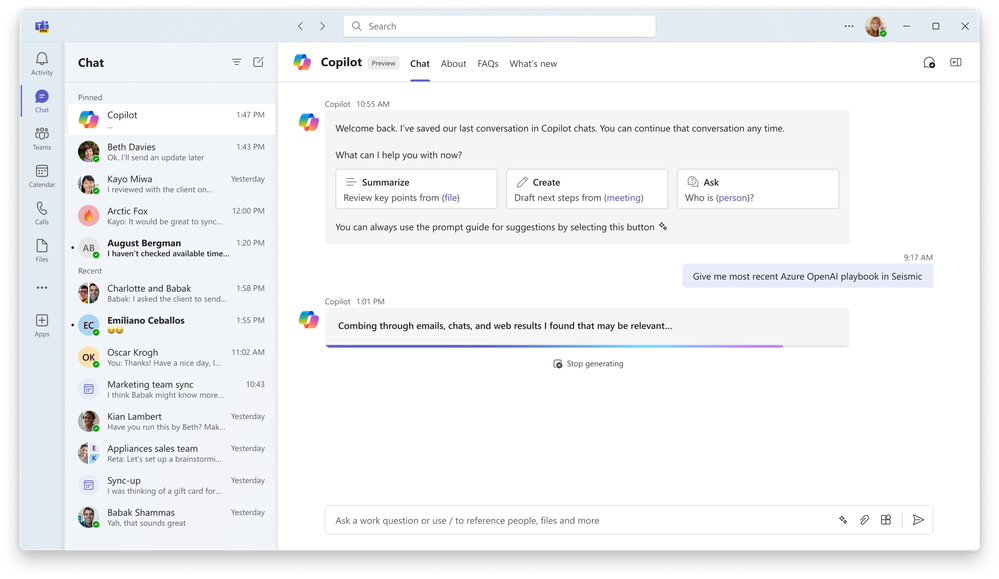Open the pinned Copilot chat
The width and height of the screenshot is (999, 579).
pyautogui.click(x=171, y=120)
